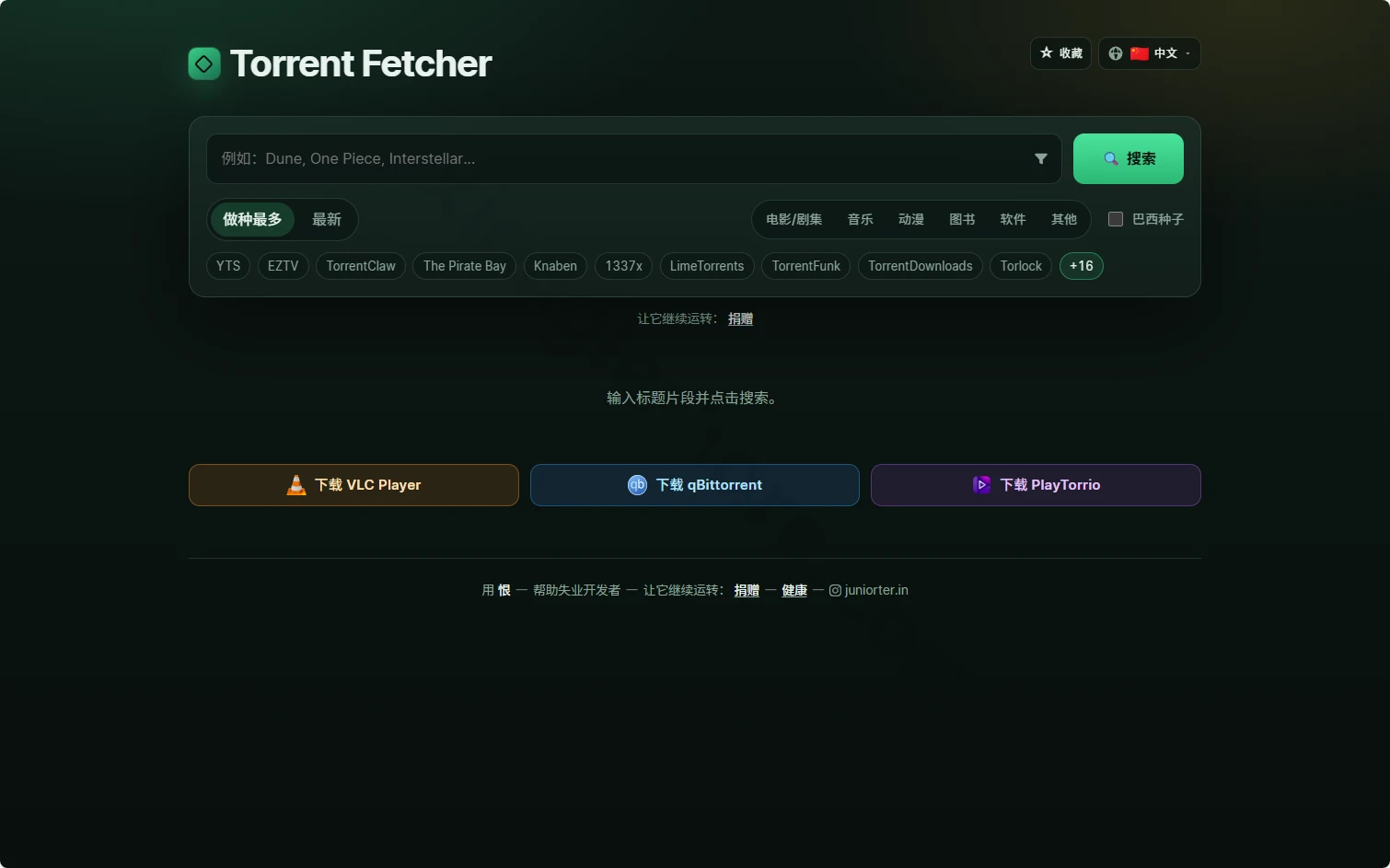Click the 下载 qBittorrent button label
Viewport: 1390px width, 868px height.
(709, 485)
